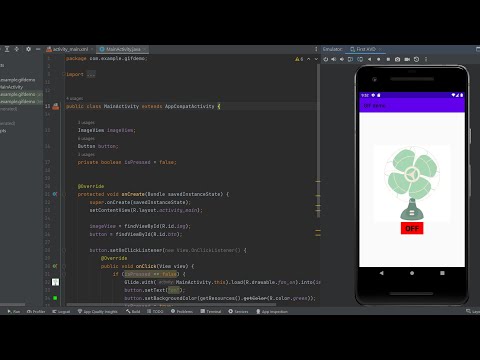Collapse the if block fold marker
Image resolution: width=480 pixels, height=360 pixels.
64,274
